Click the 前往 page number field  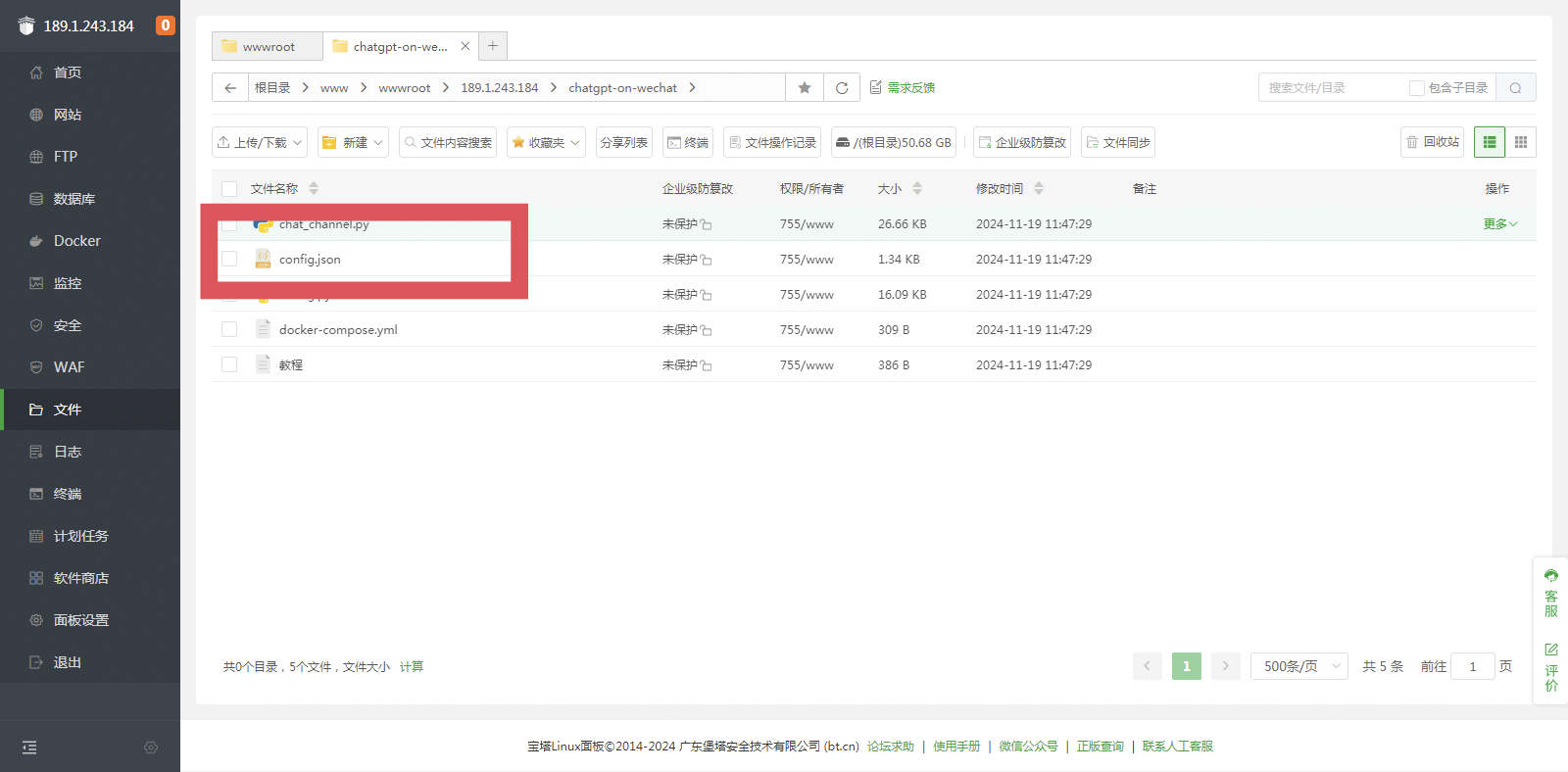[x=1473, y=666]
